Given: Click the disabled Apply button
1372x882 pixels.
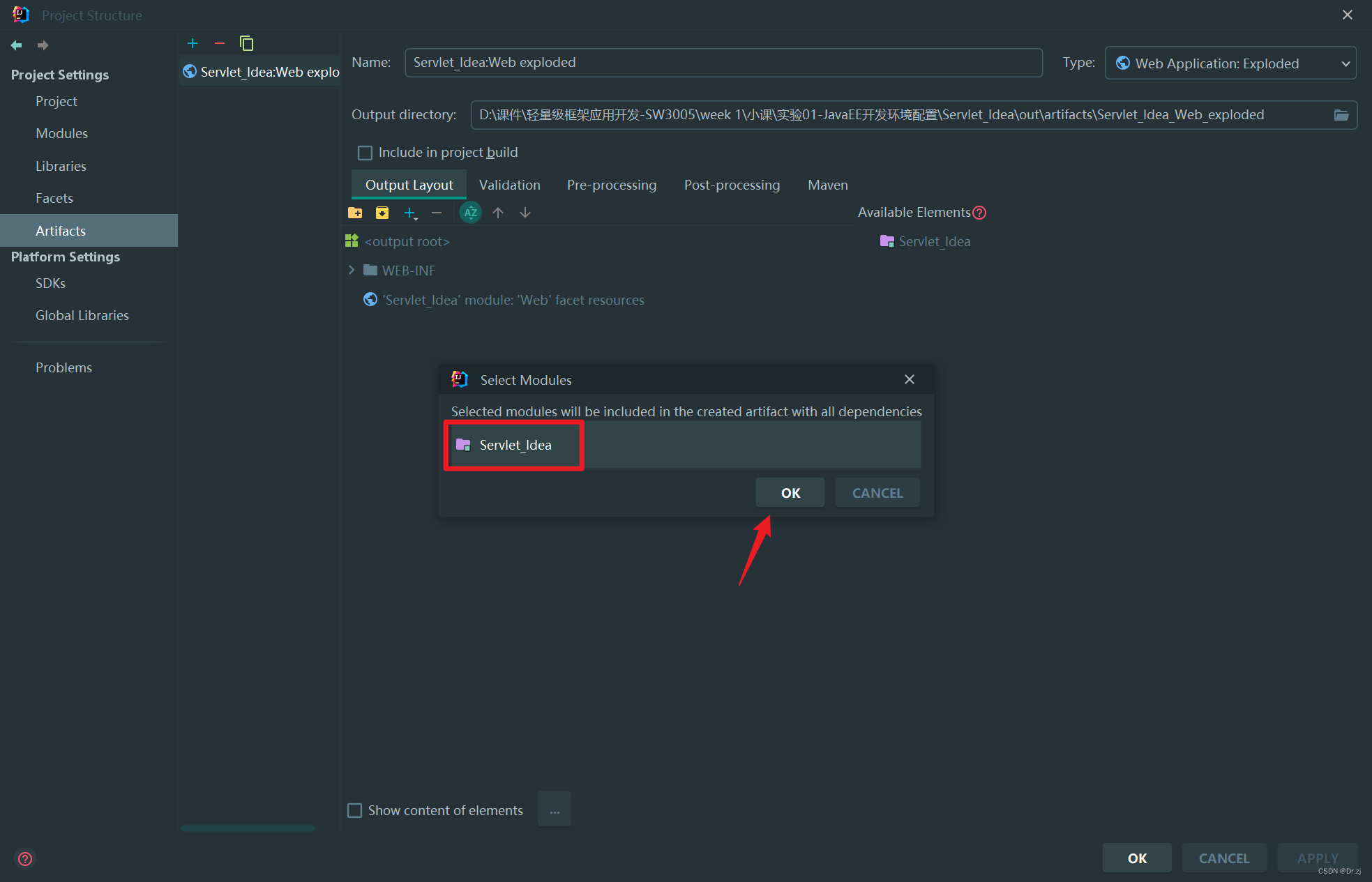Looking at the screenshot, I should click(1318, 858).
